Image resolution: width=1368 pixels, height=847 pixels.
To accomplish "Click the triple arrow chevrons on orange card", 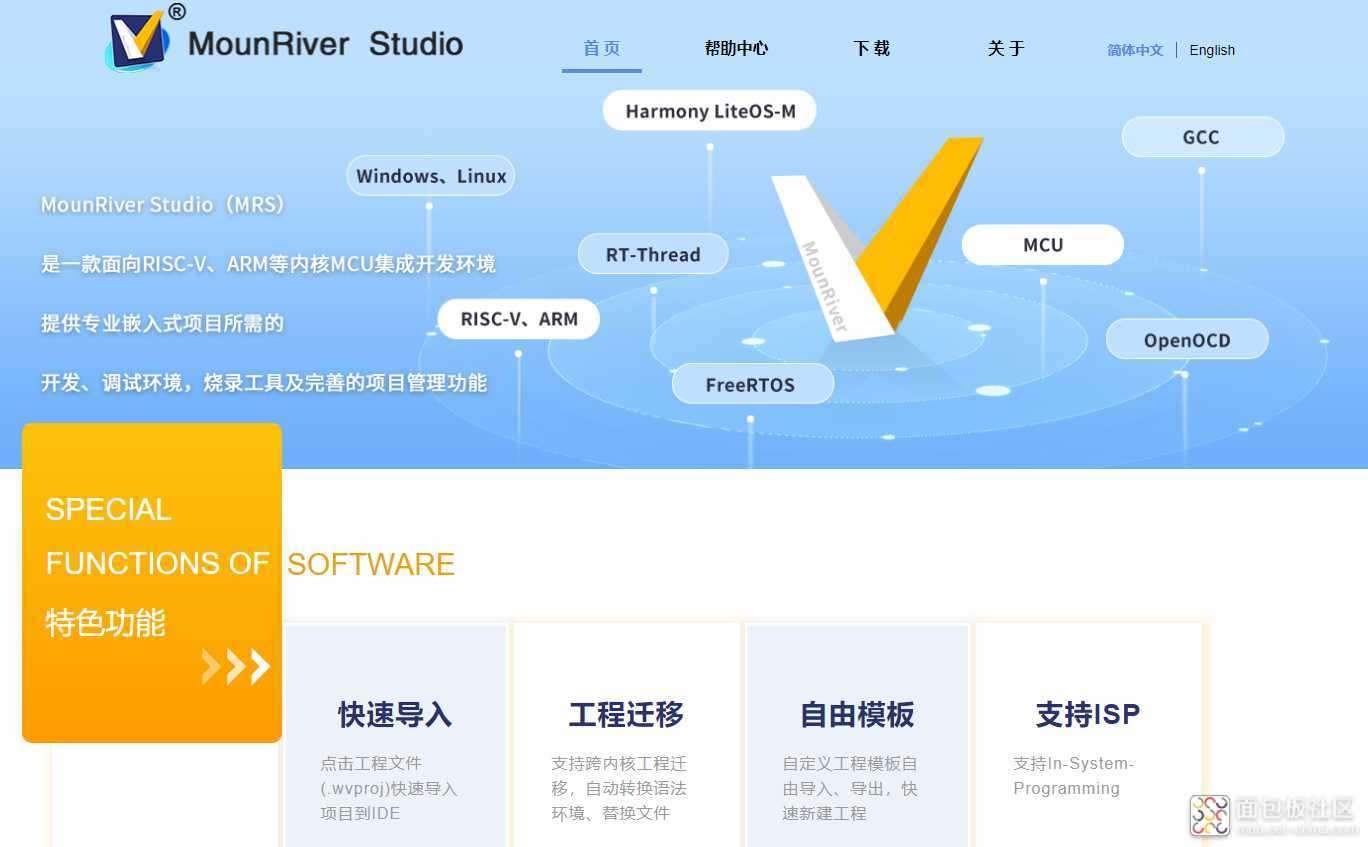I will pos(236,666).
